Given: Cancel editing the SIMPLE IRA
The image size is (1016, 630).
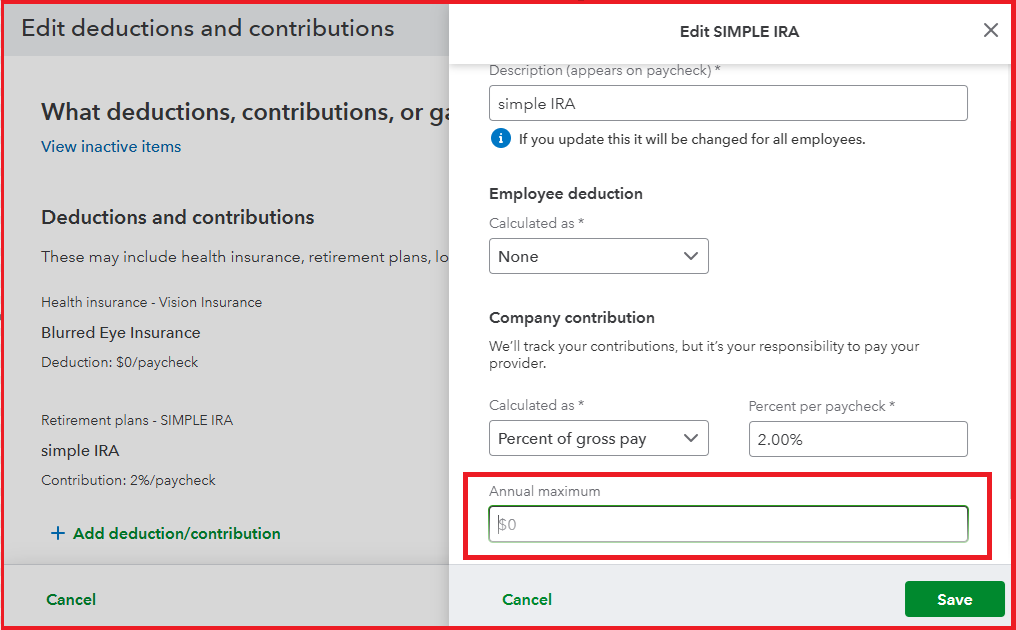Looking at the screenshot, I should [x=527, y=598].
